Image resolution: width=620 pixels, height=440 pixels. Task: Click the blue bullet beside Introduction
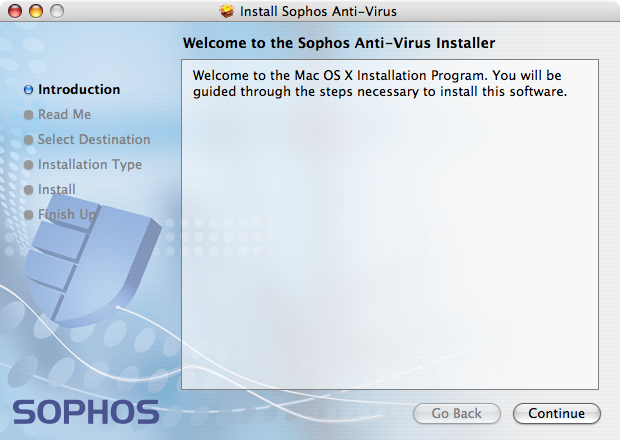pyautogui.click(x=28, y=90)
